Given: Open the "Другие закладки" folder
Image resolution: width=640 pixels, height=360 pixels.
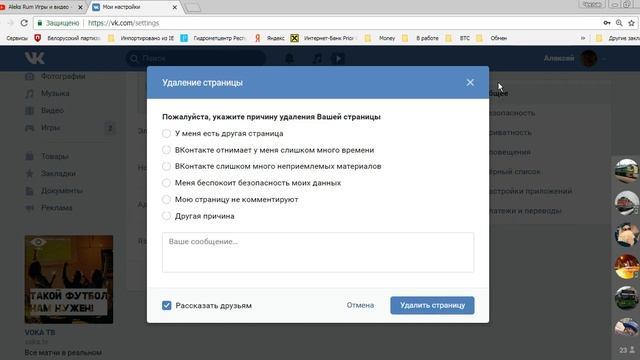Looking at the screenshot, I should point(618,38).
